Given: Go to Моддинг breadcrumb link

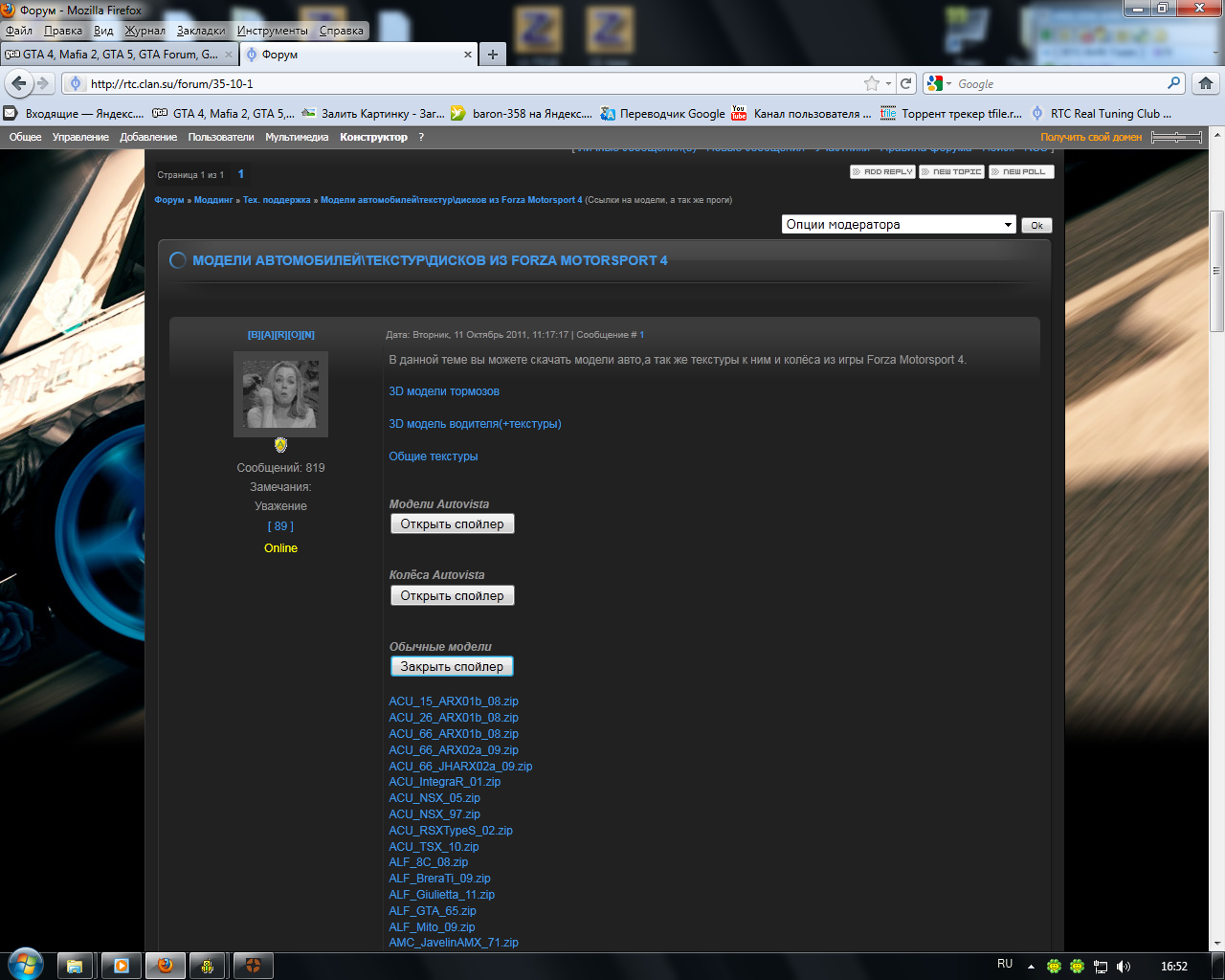Looking at the screenshot, I should pos(213,200).
